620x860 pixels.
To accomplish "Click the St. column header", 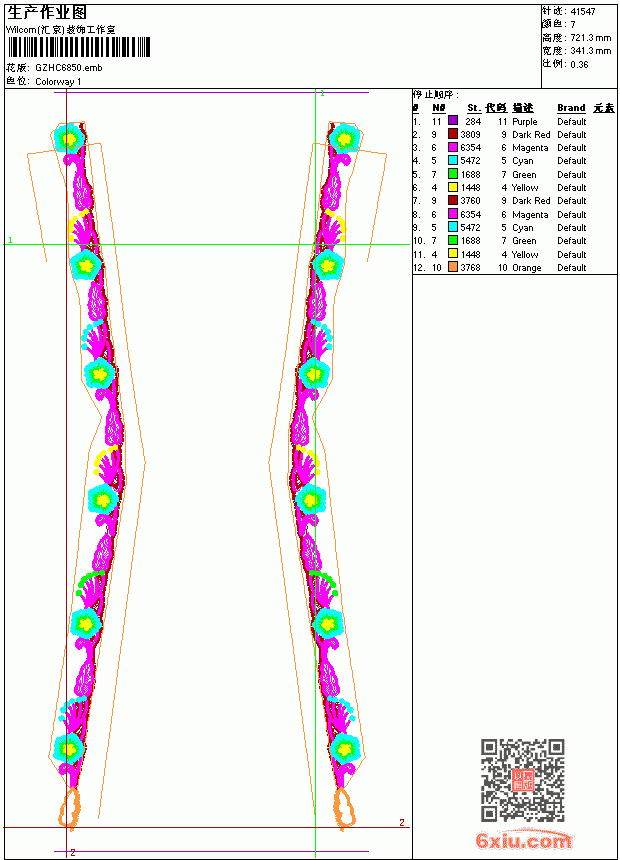I will point(474,108).
